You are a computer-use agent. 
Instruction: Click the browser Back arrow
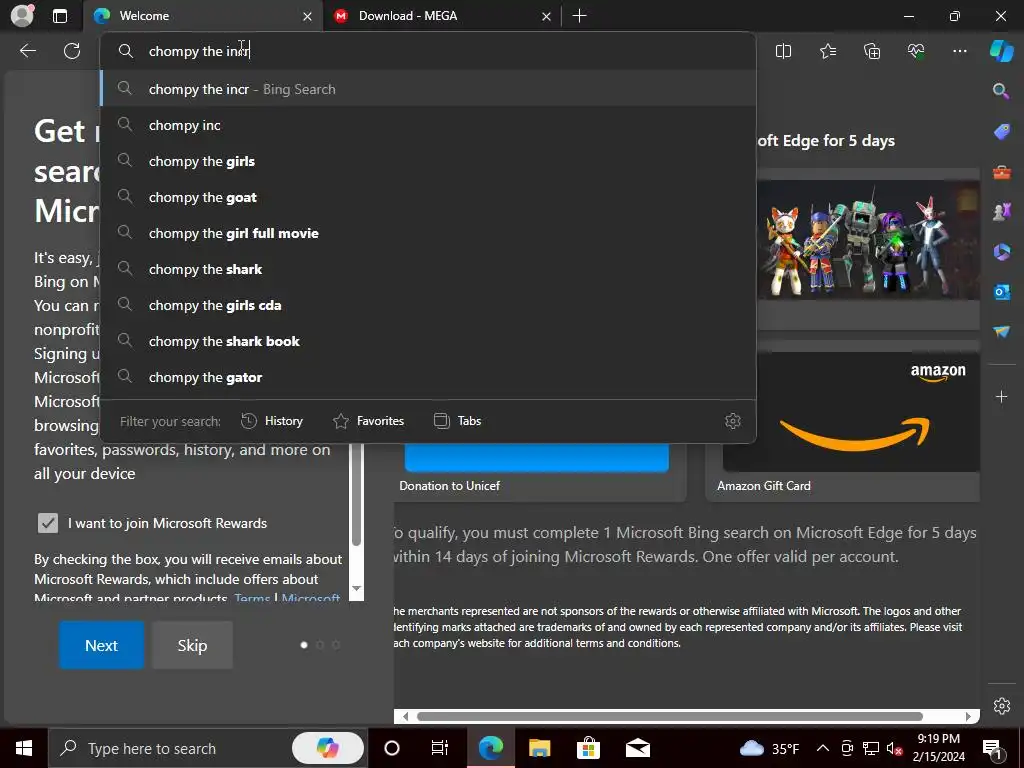click(28, 51)
